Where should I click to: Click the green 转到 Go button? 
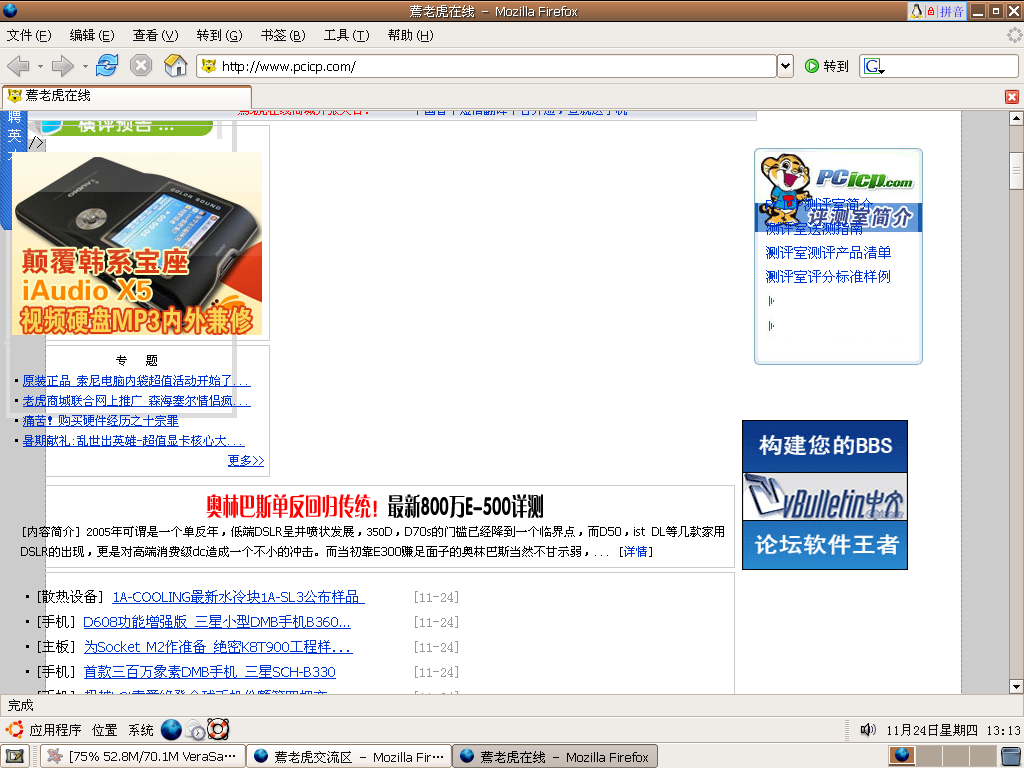point(827,66)
